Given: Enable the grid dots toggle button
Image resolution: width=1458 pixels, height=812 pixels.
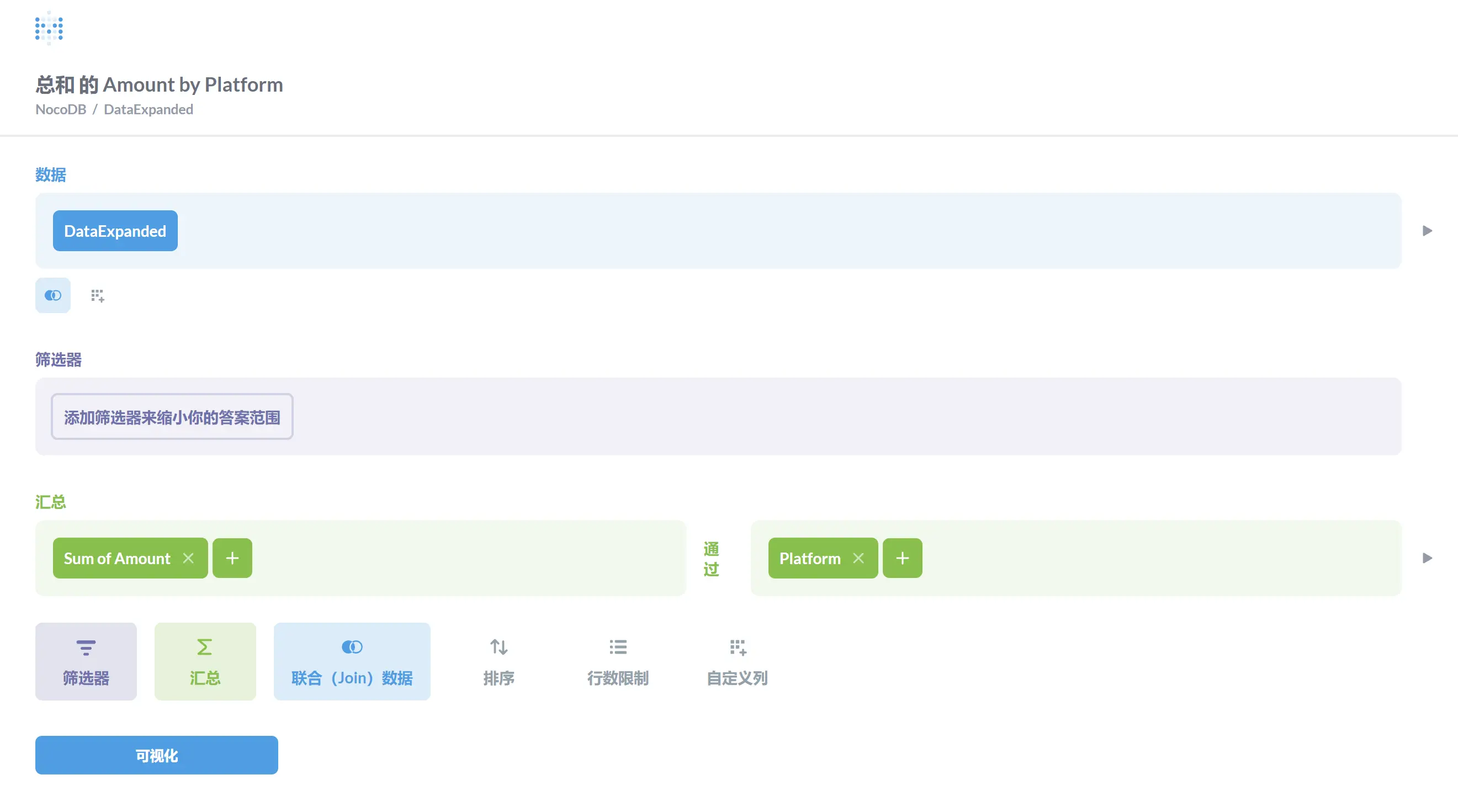Looking at the screenshot, I should tap(97, 295).
